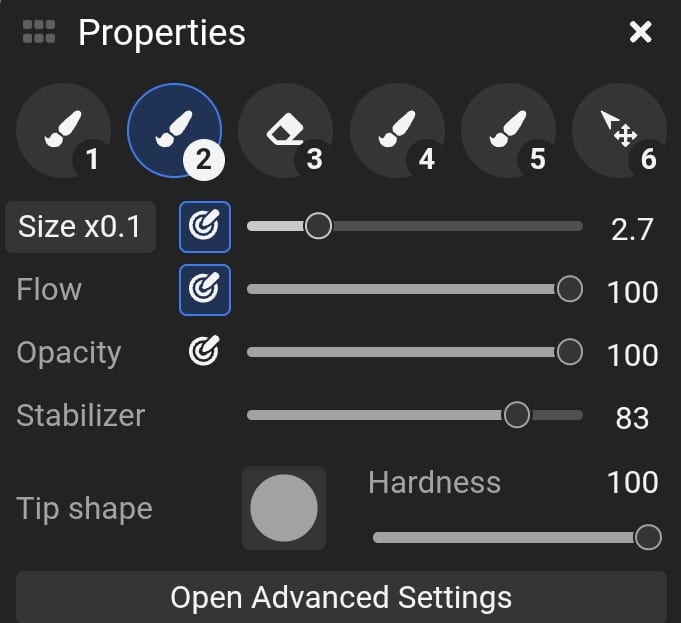The height and width of the screenshot is (623, 681).
Task: Click the Opacity value 100
Action: pos(632,355)
